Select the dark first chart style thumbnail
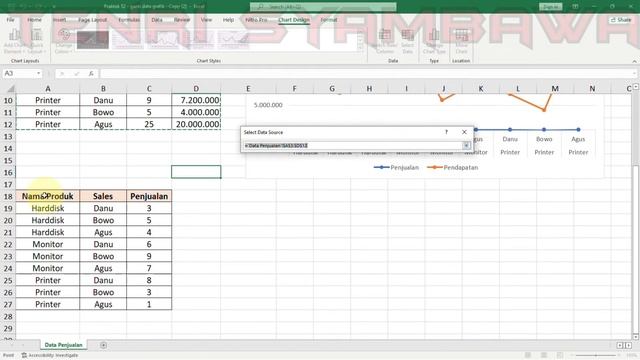The height and width of the screenshot is (360, 640). coord(93,40)
